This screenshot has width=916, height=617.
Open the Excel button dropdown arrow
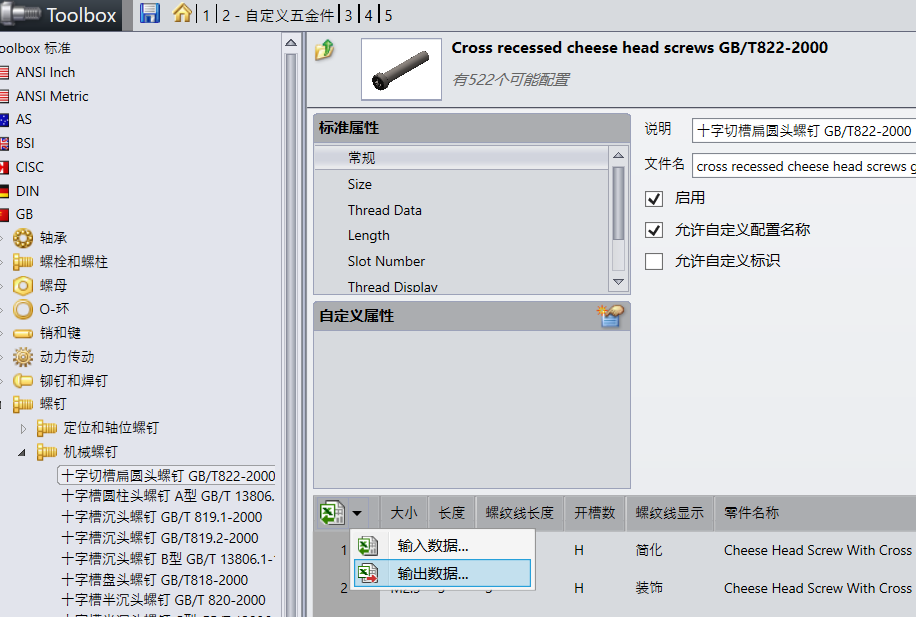(x=357, y=514)
